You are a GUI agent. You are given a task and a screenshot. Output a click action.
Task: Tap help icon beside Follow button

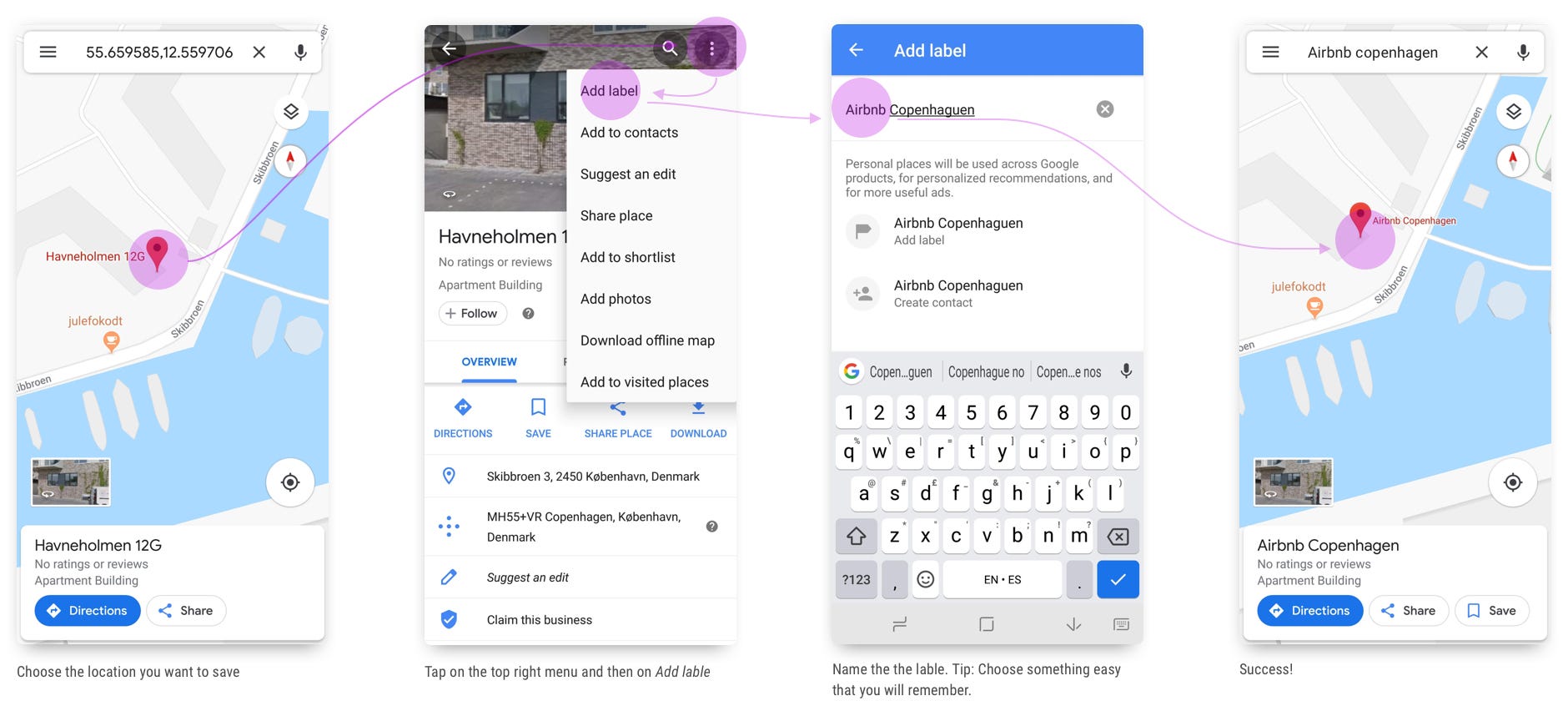click(x=528, y=314)
